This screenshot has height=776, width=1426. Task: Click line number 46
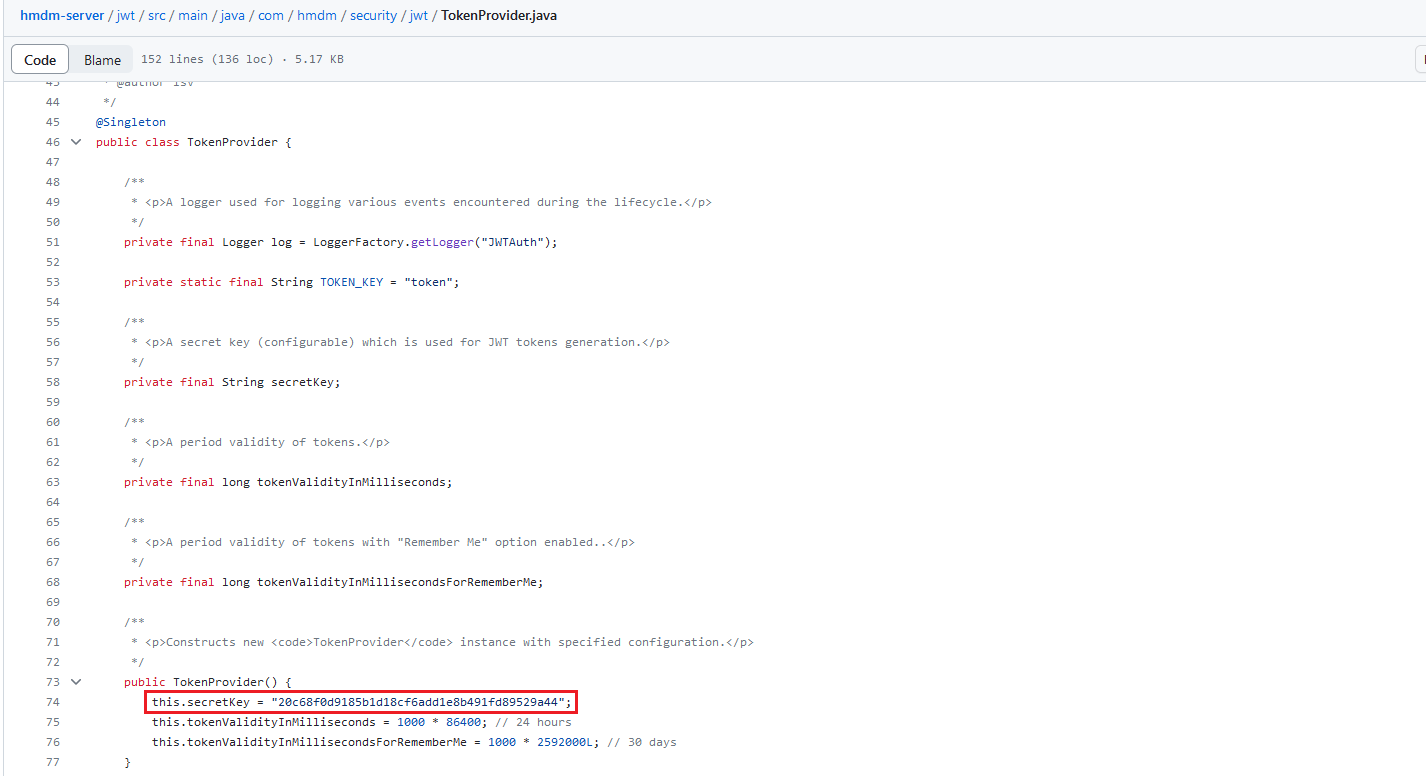click(52, 142)
